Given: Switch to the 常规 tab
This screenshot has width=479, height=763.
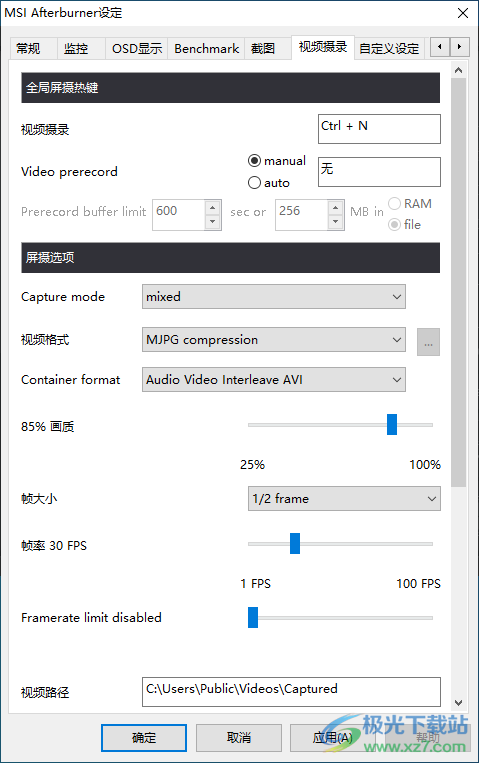Looking at the screenshot, I should (x=33, y=49).
